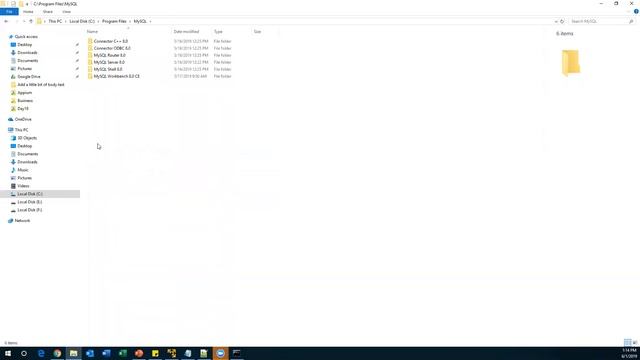
Task: Open the Connector C++ 8.0 folder
Action: pos(111,41)
